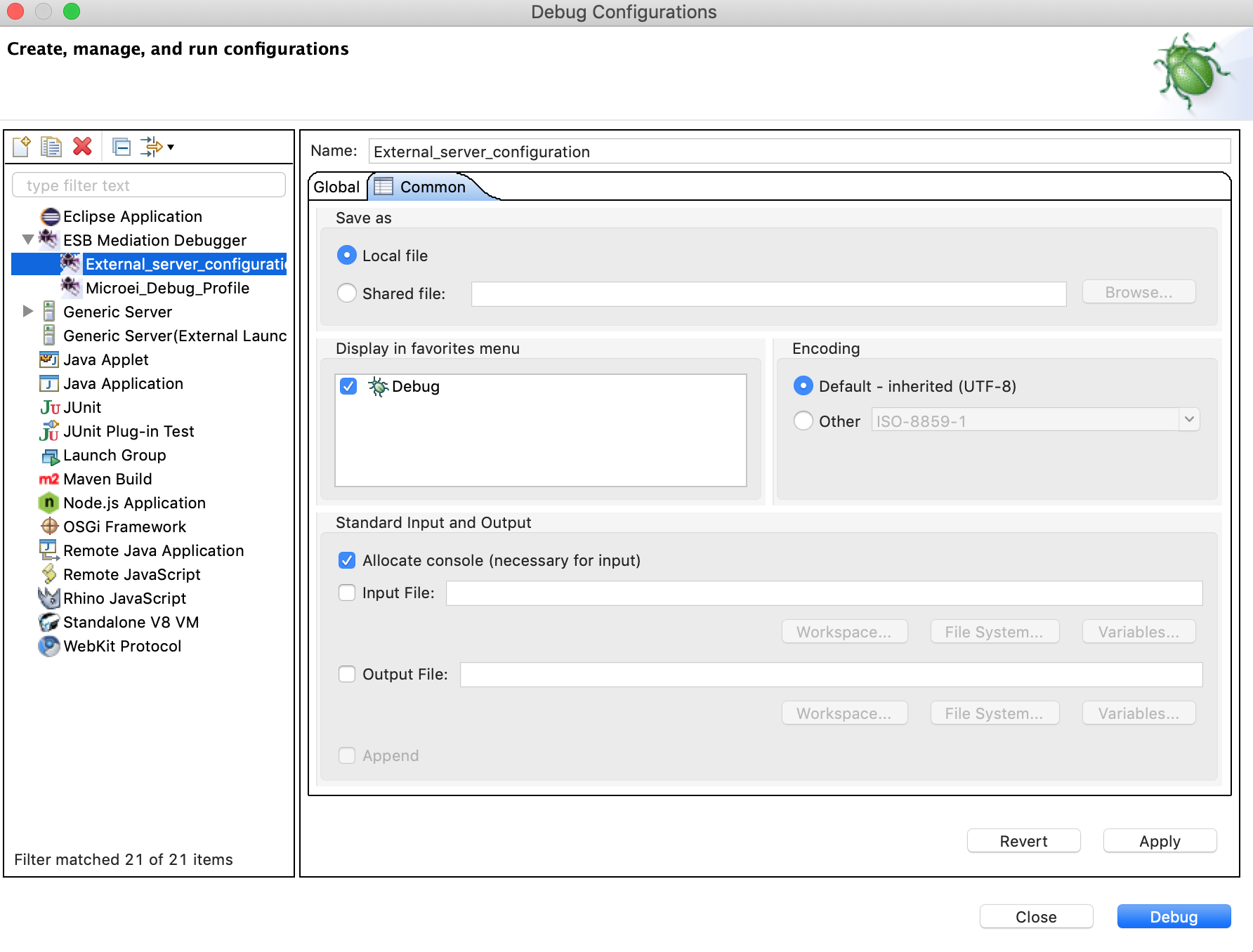Image resolution: width=1253 pixels, height=952 pixels.
Task: Click the Standalone V8 VM icon
Action: coord(49,622)
